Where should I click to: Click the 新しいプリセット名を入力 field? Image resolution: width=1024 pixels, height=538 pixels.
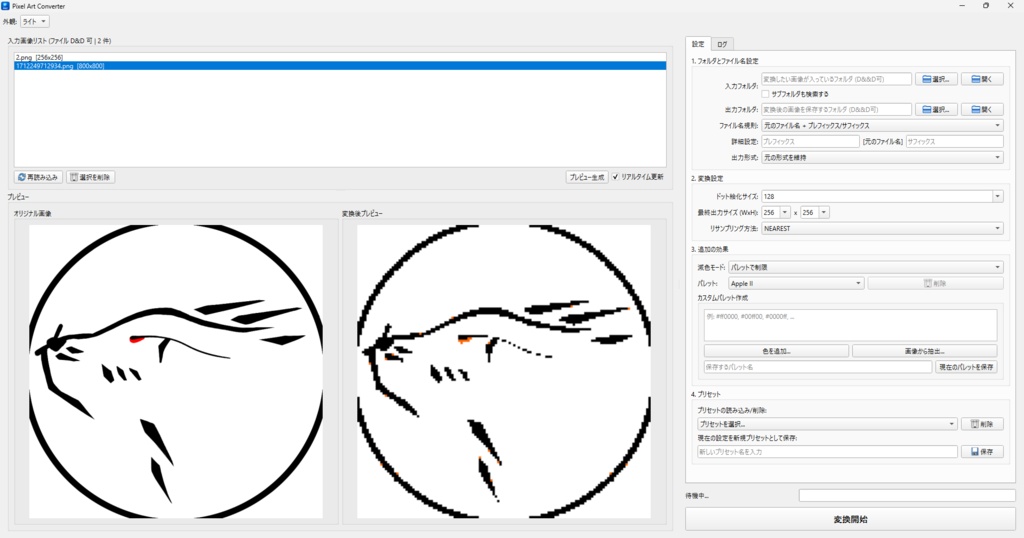(x=827, y=452)
